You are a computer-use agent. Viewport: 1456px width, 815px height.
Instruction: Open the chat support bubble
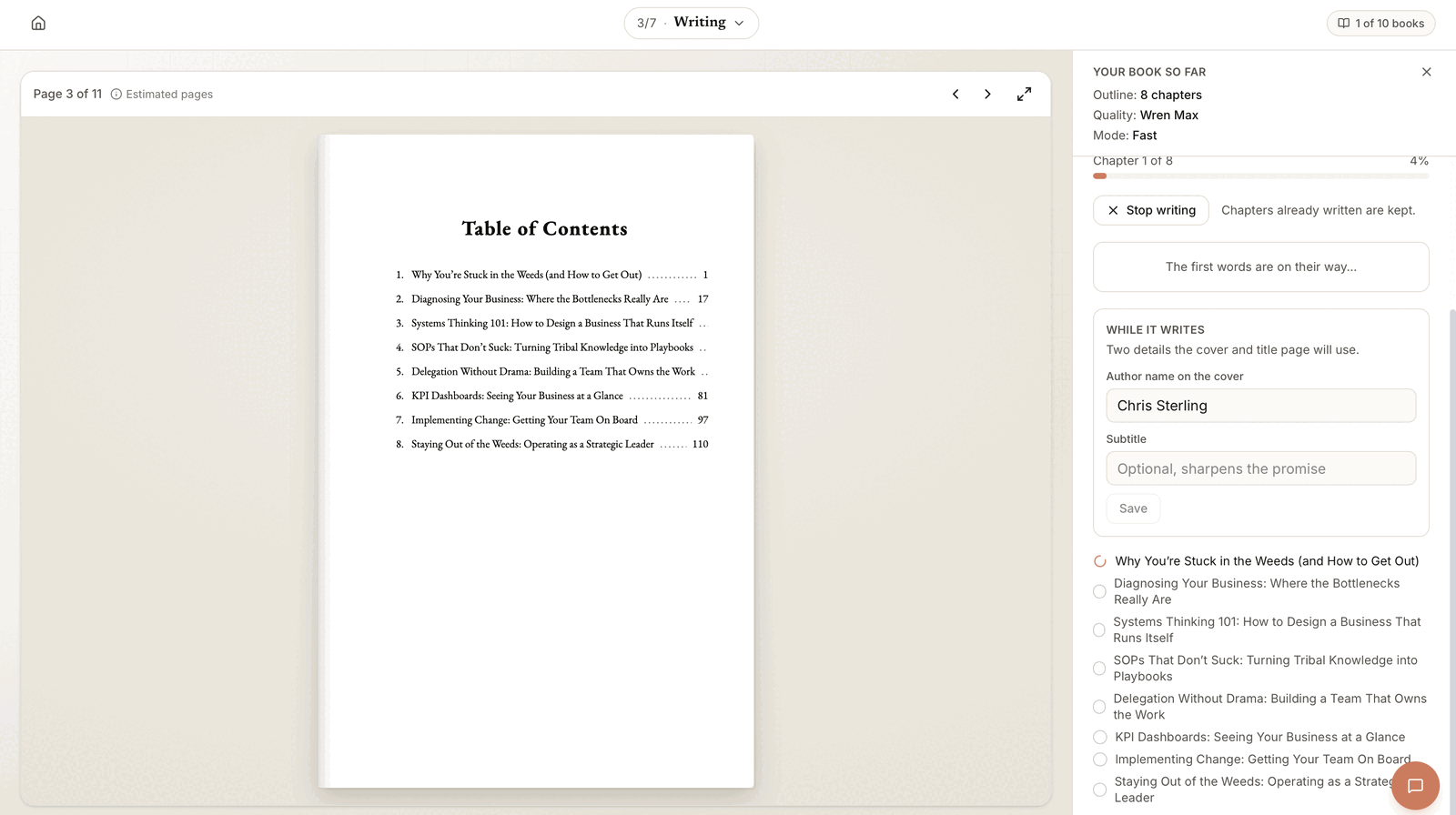1415,786
